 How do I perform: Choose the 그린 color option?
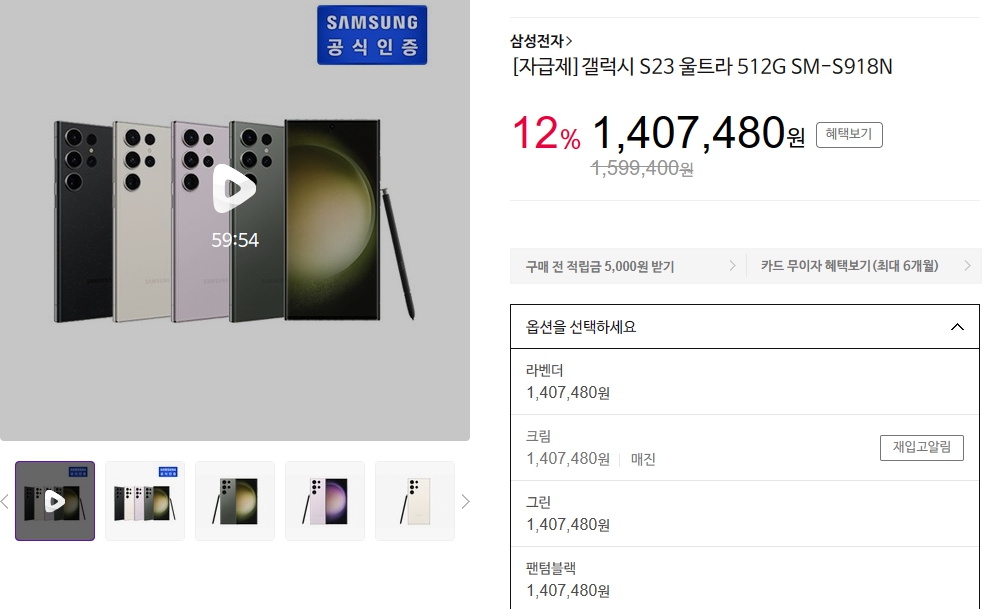(745, 514)
